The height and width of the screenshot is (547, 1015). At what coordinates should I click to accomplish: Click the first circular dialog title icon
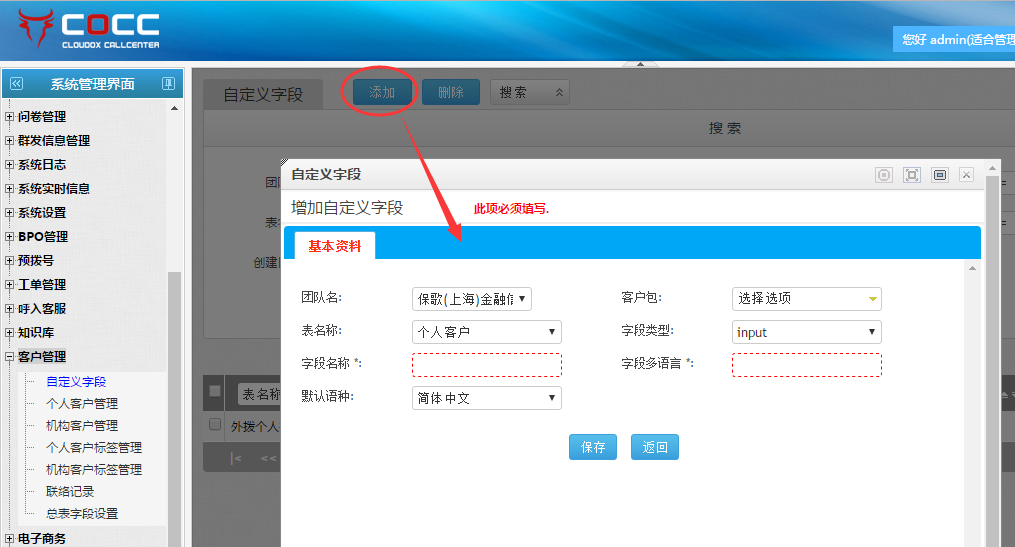point(884,175)
